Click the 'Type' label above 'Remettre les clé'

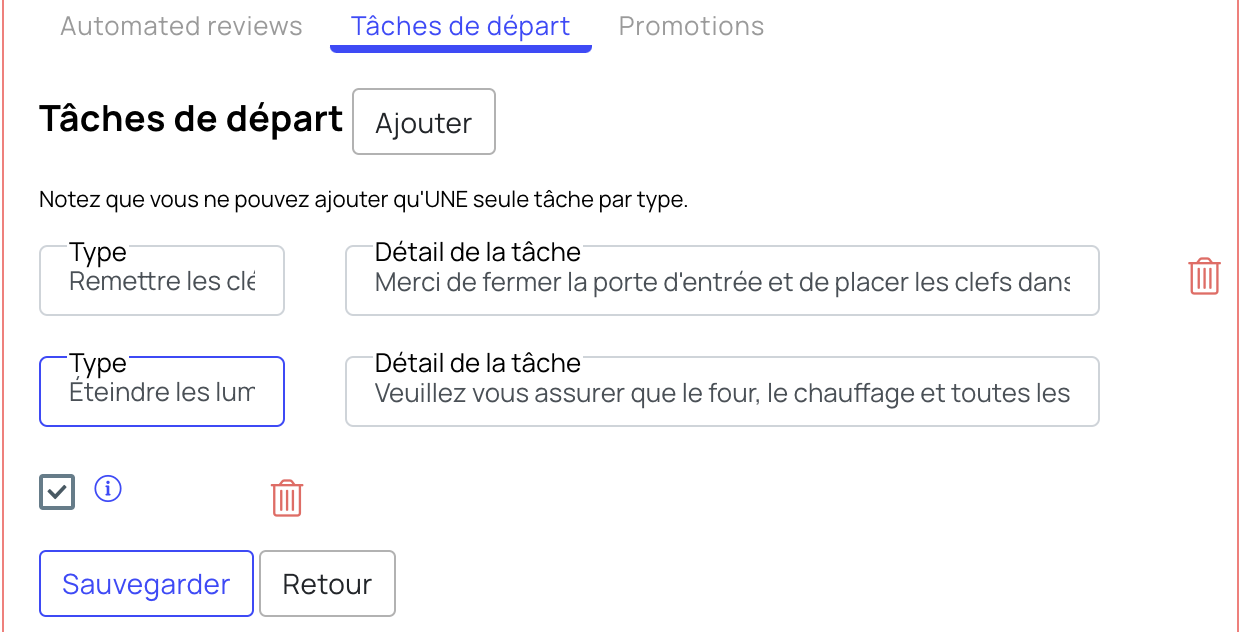[x=98, y=253]
